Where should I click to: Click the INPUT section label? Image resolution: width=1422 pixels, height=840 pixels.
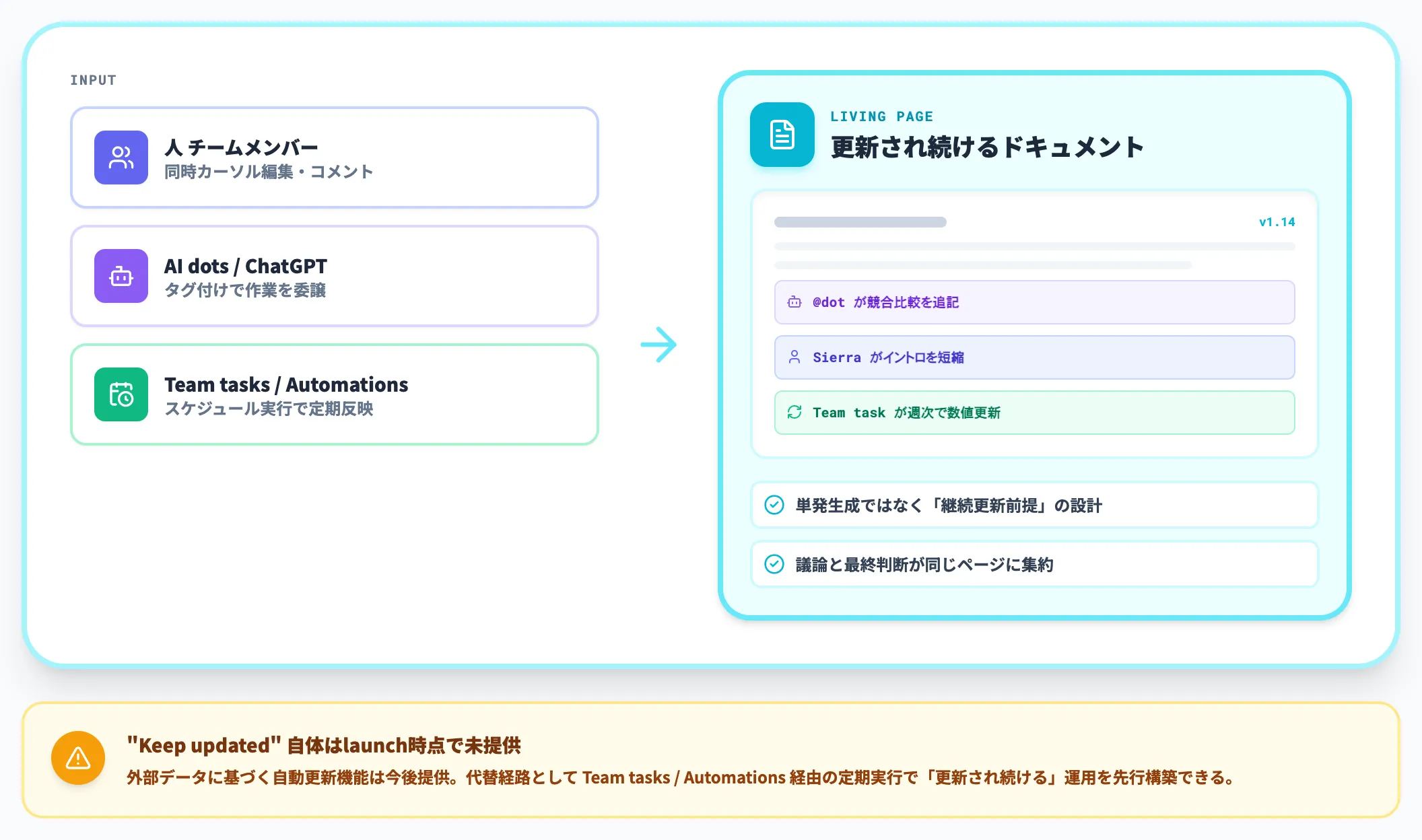(x=93, y=80)
